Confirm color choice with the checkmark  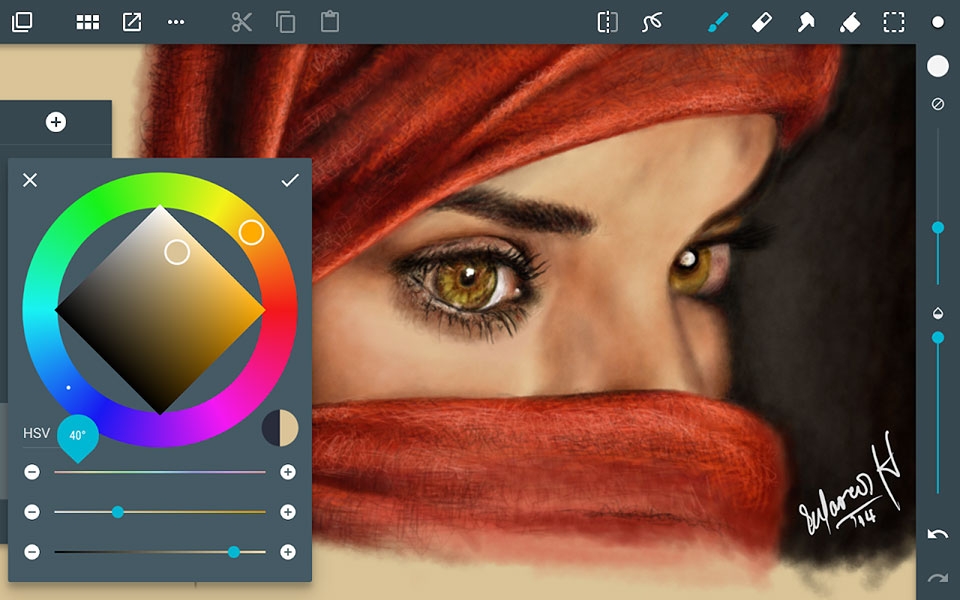coord(291,181)
